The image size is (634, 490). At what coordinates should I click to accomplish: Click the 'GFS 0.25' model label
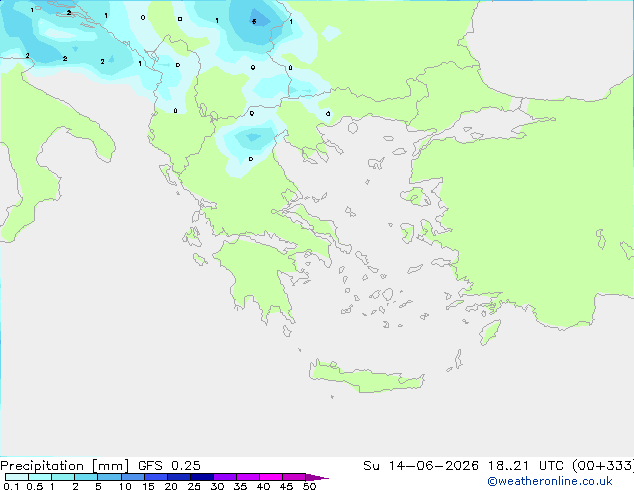(x=169, y=466)
